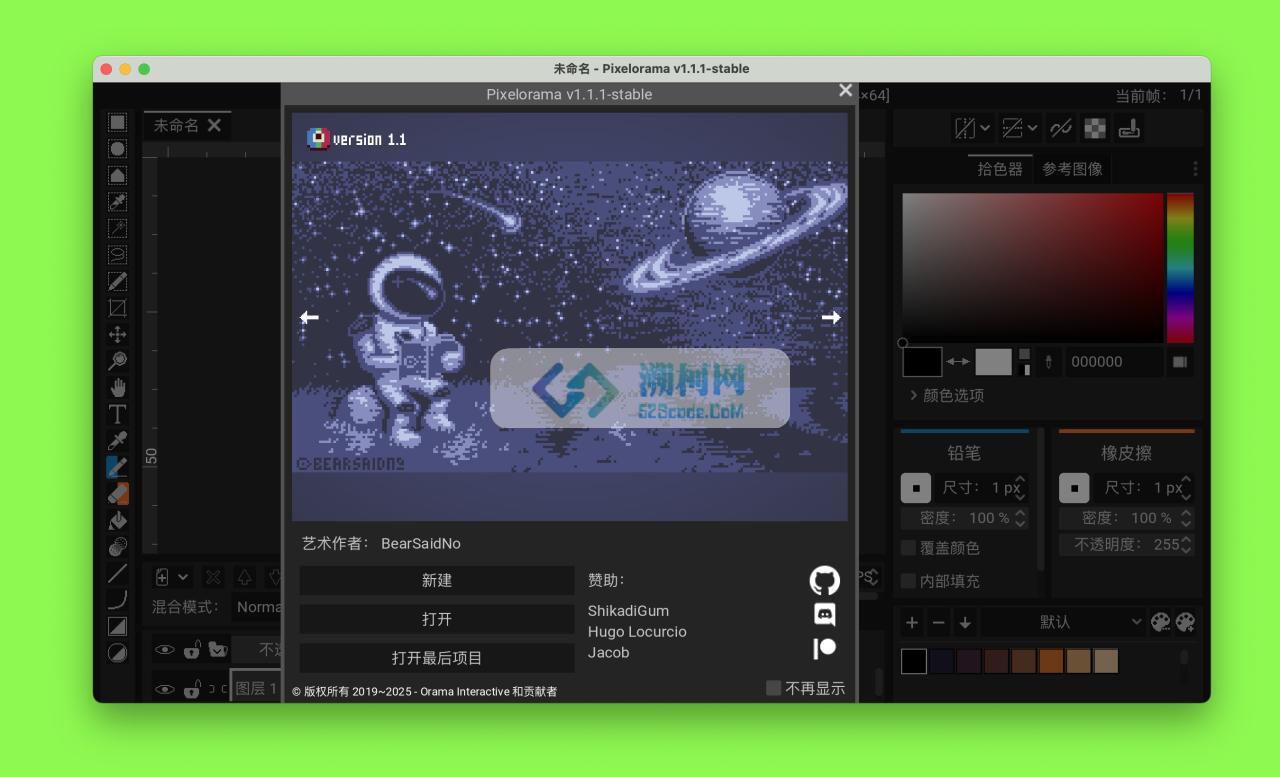Toggle the lock on 图层 1 row
This screenshot has width=1280, height=777.
[192, 689]
